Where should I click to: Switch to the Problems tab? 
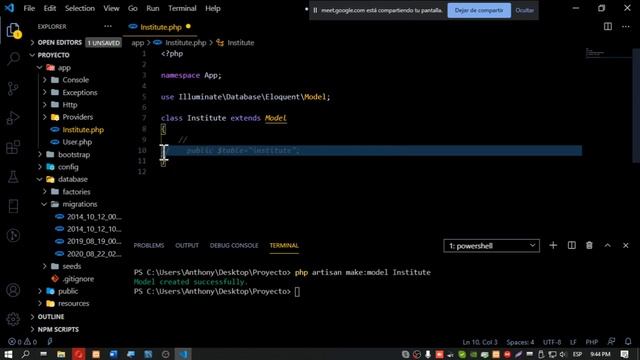click(x=149, y=245)
